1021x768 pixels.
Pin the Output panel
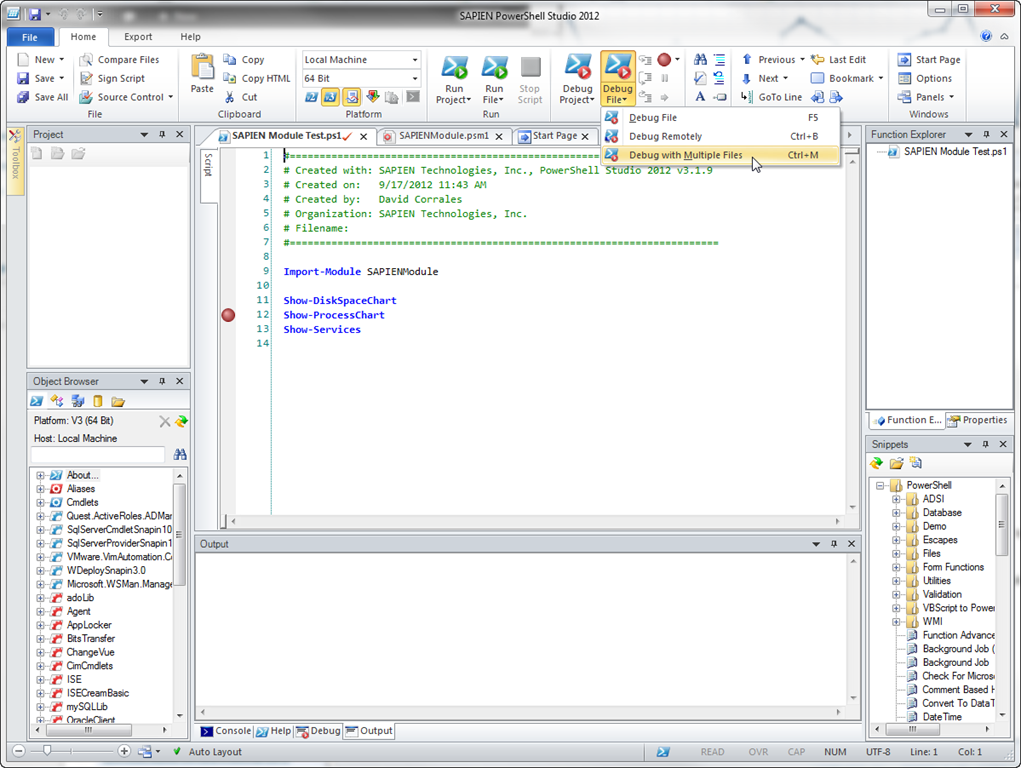point(833,543)
